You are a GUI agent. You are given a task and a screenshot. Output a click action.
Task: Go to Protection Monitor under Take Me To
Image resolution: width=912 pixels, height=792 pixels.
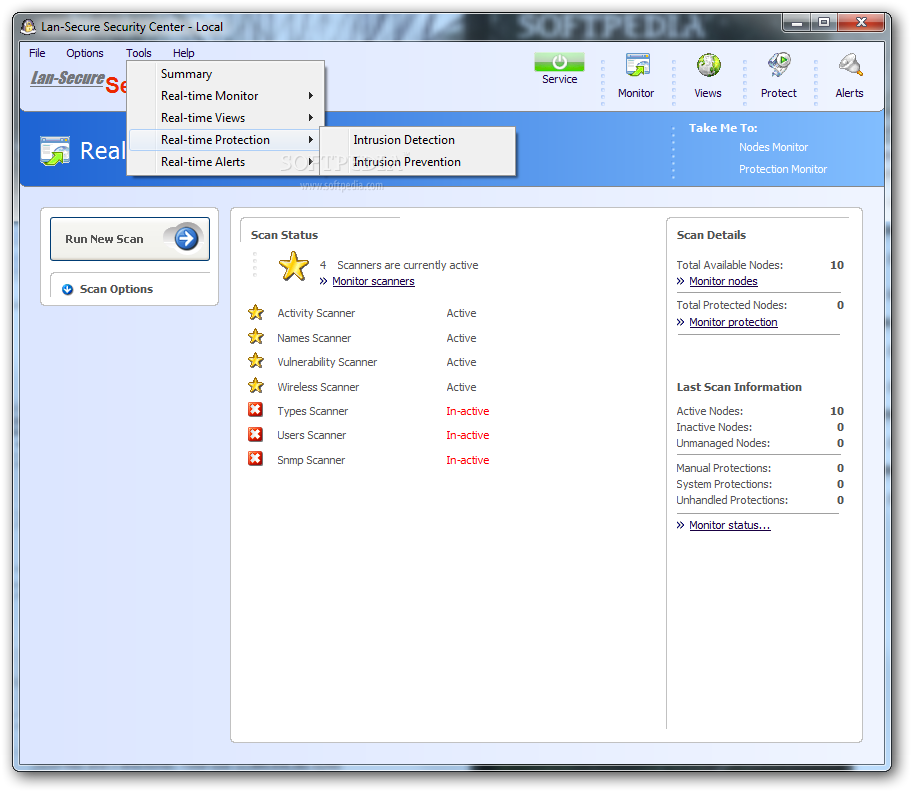coord(782,169)
